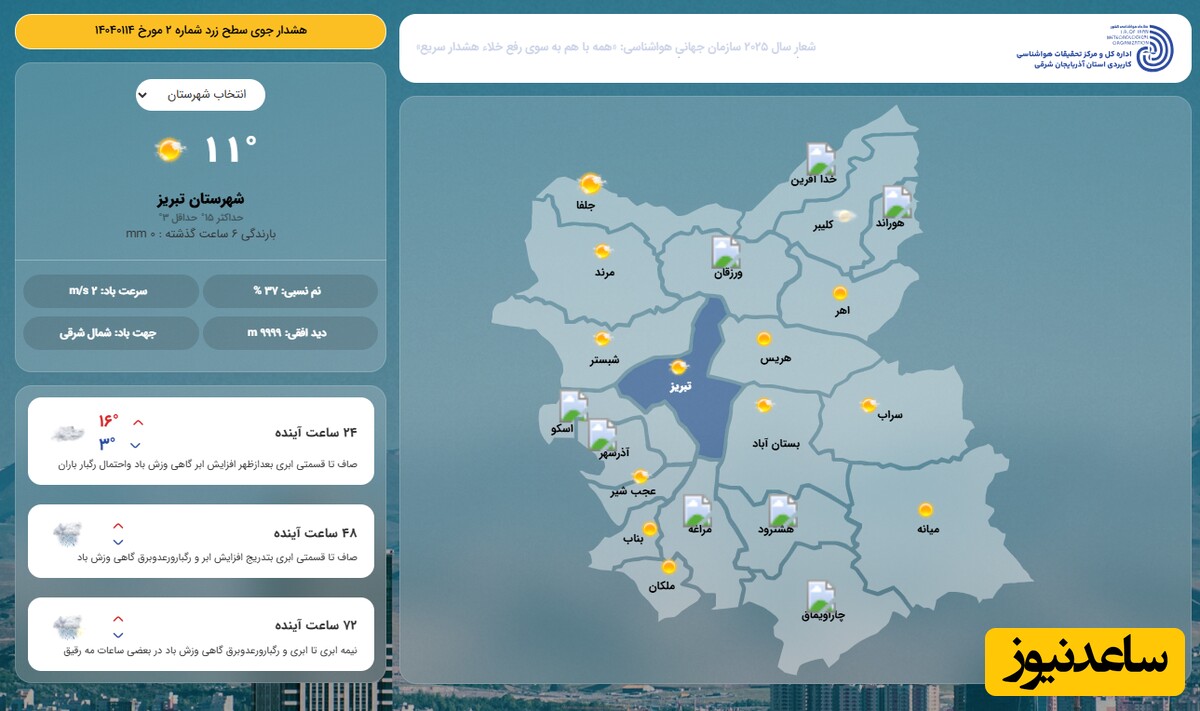Viewport: 1200px width, 711px height.
Task: Click the relative humidity نم نسبی pill
Action: click(x=290, y=291)
